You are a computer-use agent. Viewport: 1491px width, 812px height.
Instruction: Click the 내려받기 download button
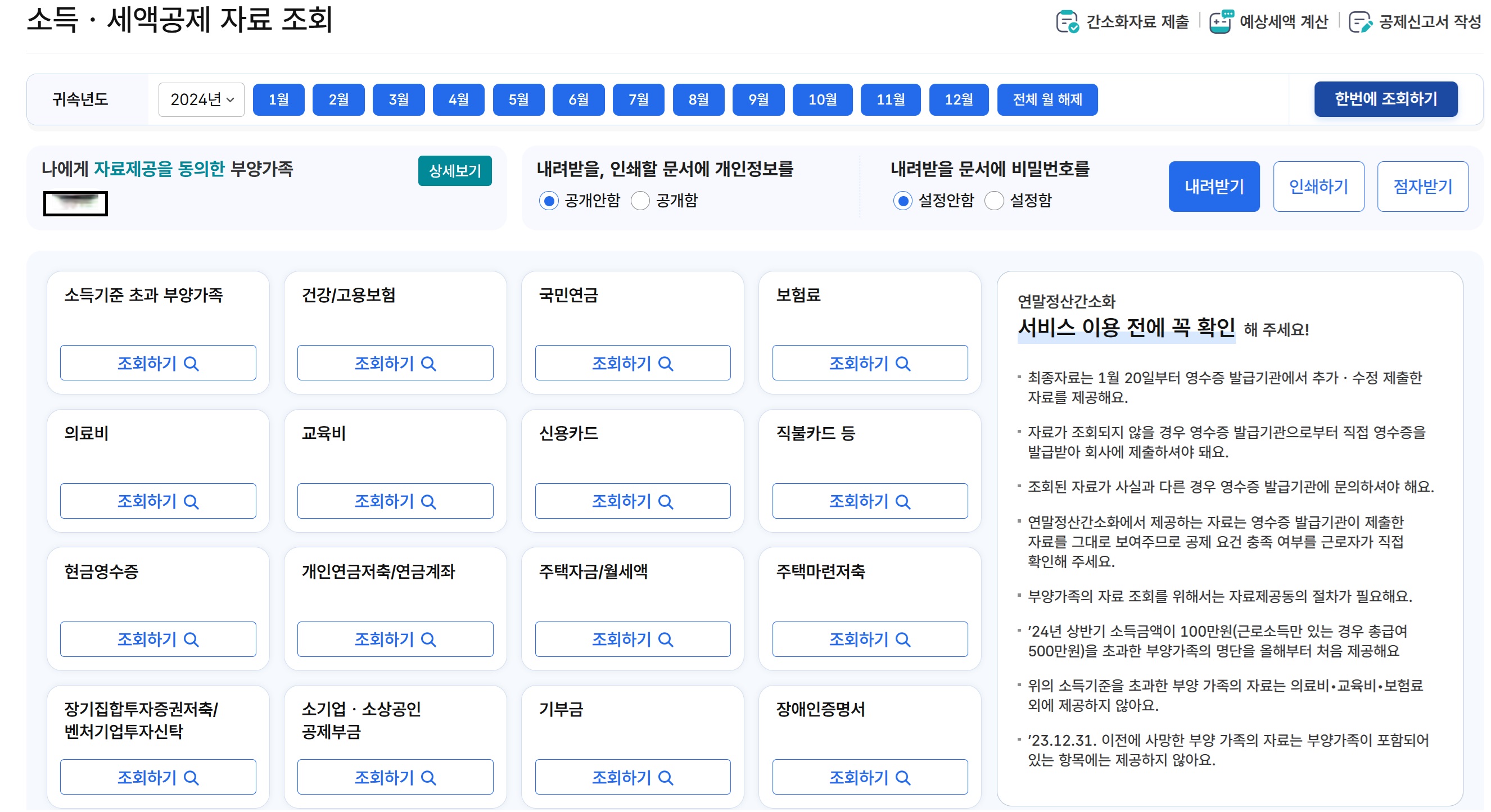point(1214,186)
